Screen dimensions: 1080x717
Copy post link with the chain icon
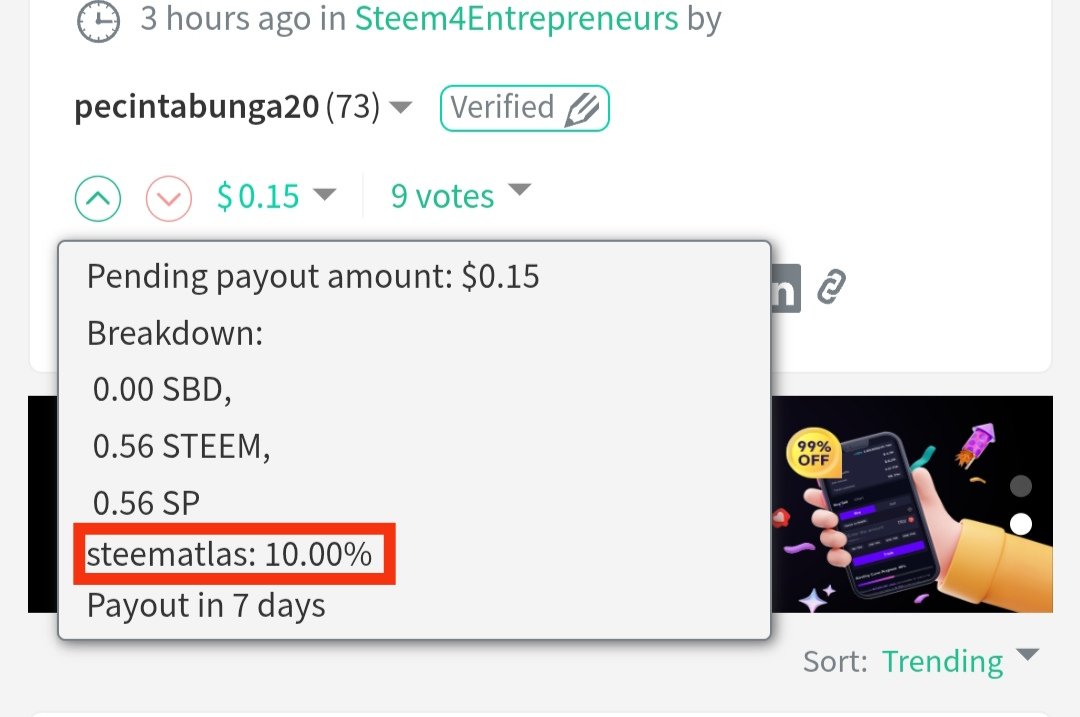[831, 287]
